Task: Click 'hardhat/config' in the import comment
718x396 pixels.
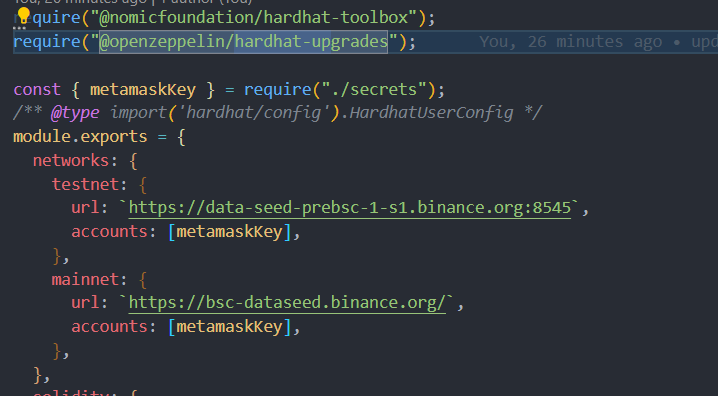Action: coord(254,113)
